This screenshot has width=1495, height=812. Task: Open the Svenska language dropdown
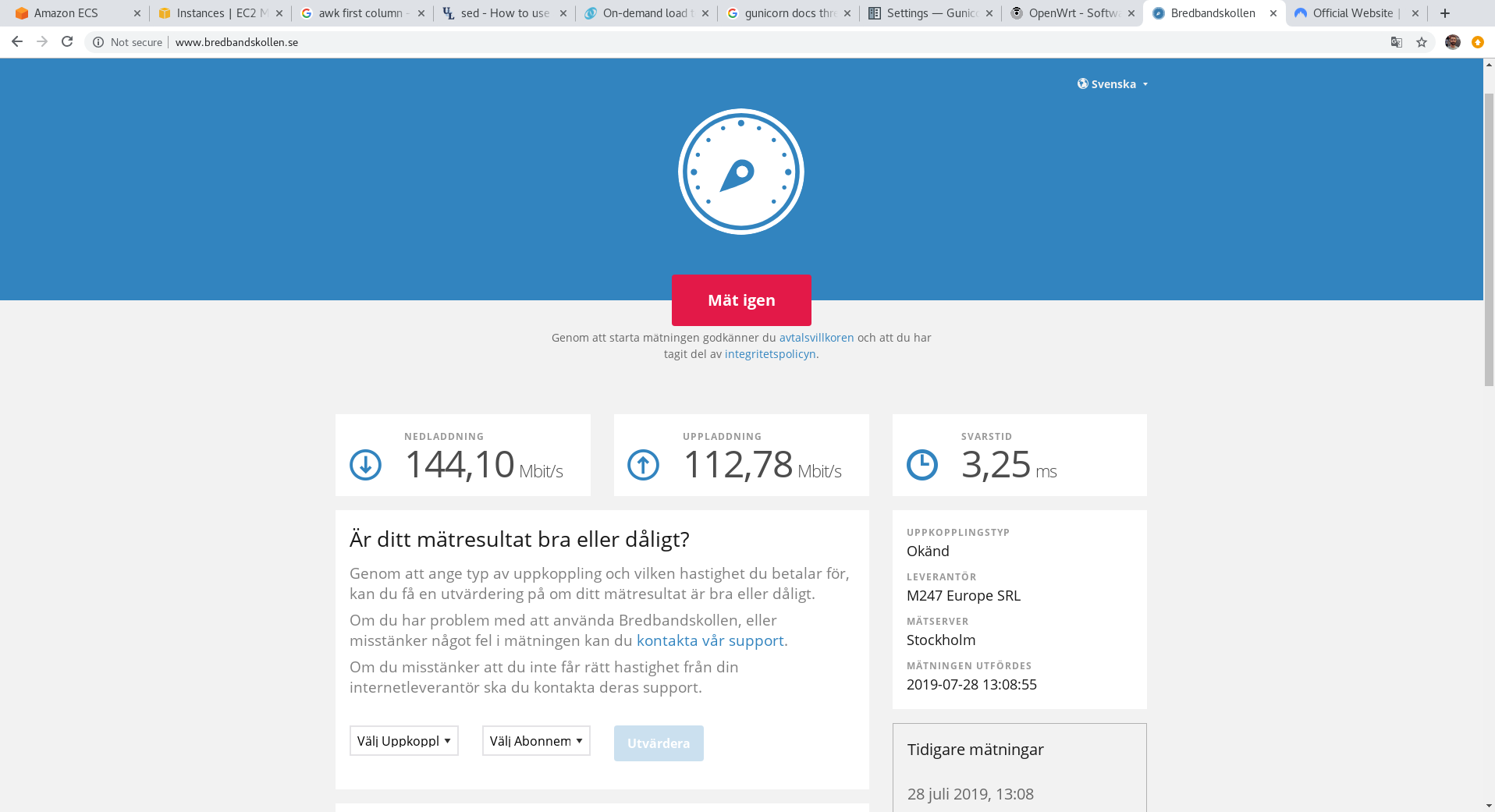1113,84
